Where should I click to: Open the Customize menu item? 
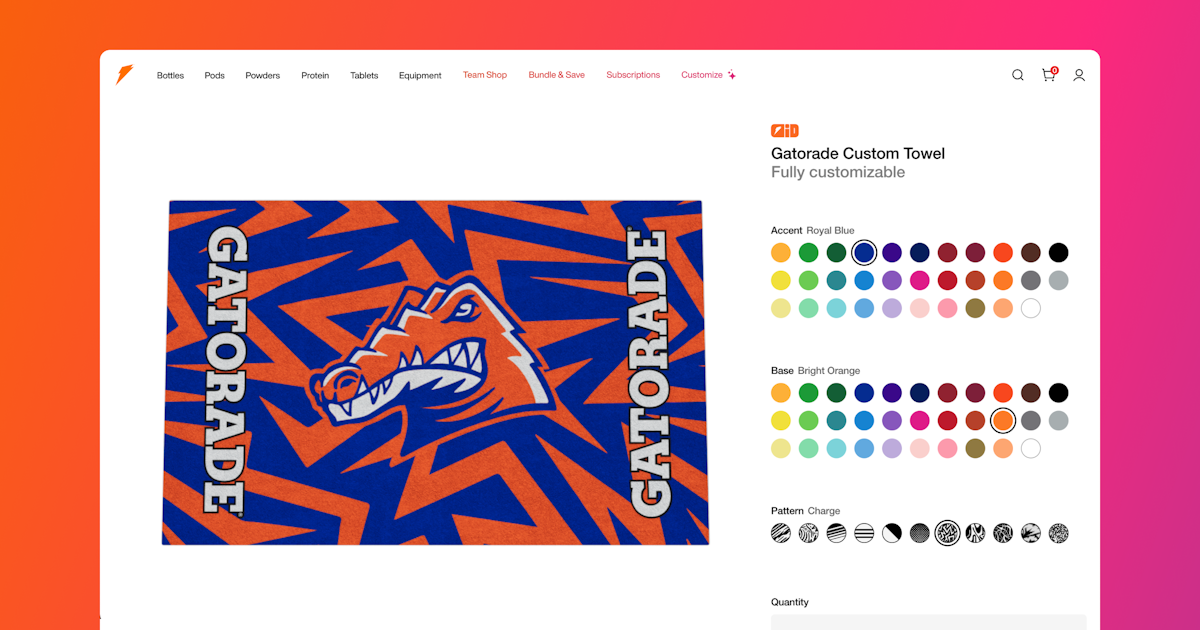pos(701,75)
